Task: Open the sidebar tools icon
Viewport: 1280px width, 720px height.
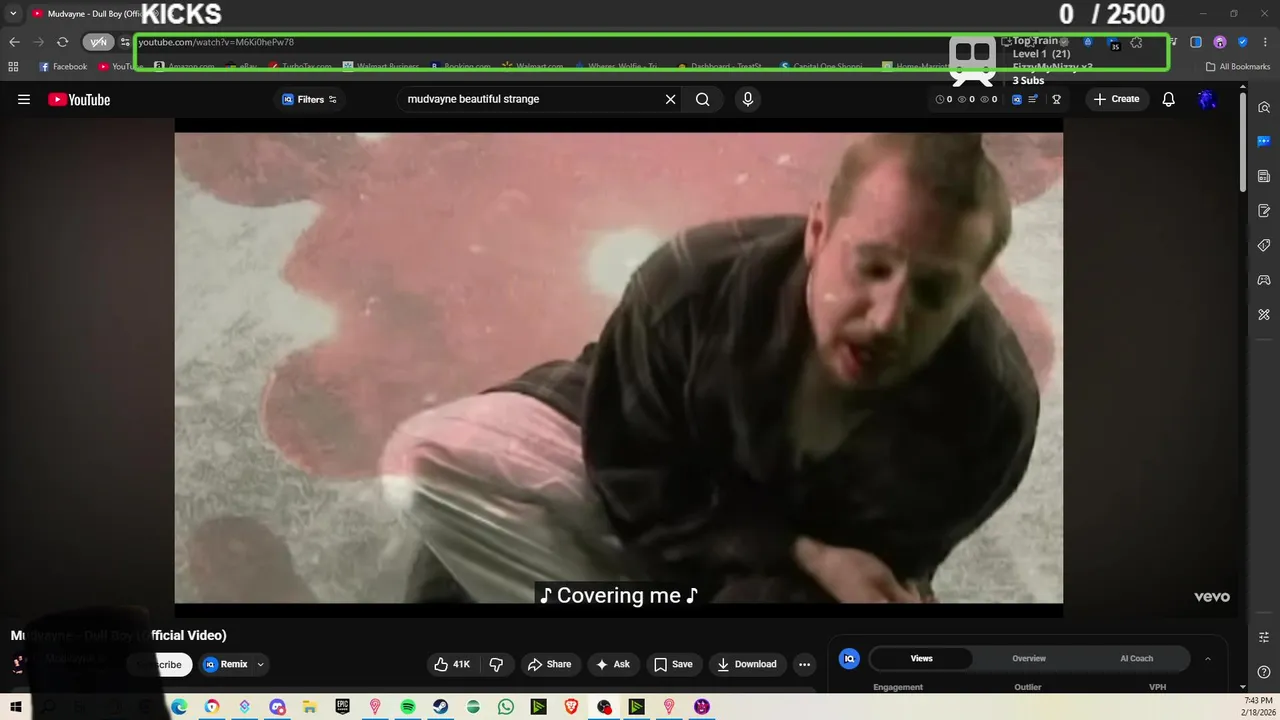Action: coord(1264,314)
